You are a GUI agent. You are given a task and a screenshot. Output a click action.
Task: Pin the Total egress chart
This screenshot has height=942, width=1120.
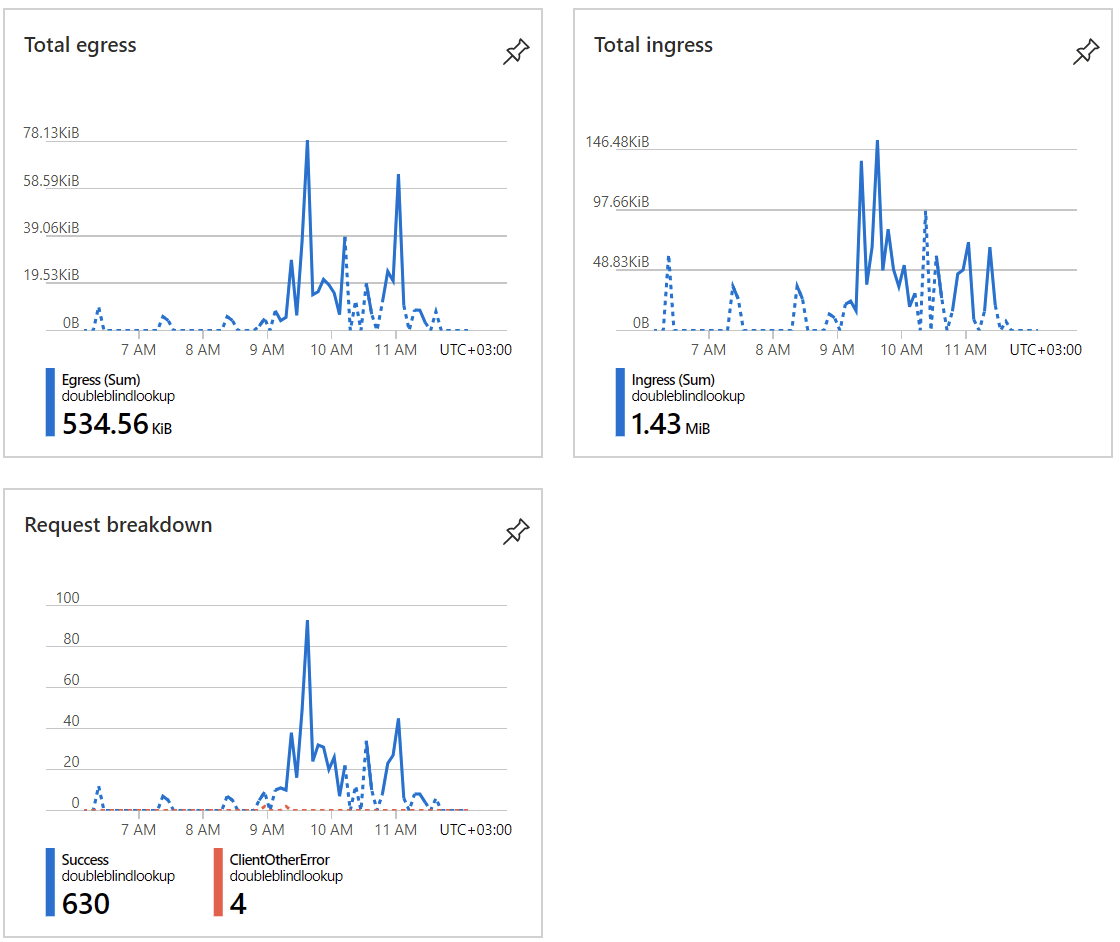[x=516, y=51]
